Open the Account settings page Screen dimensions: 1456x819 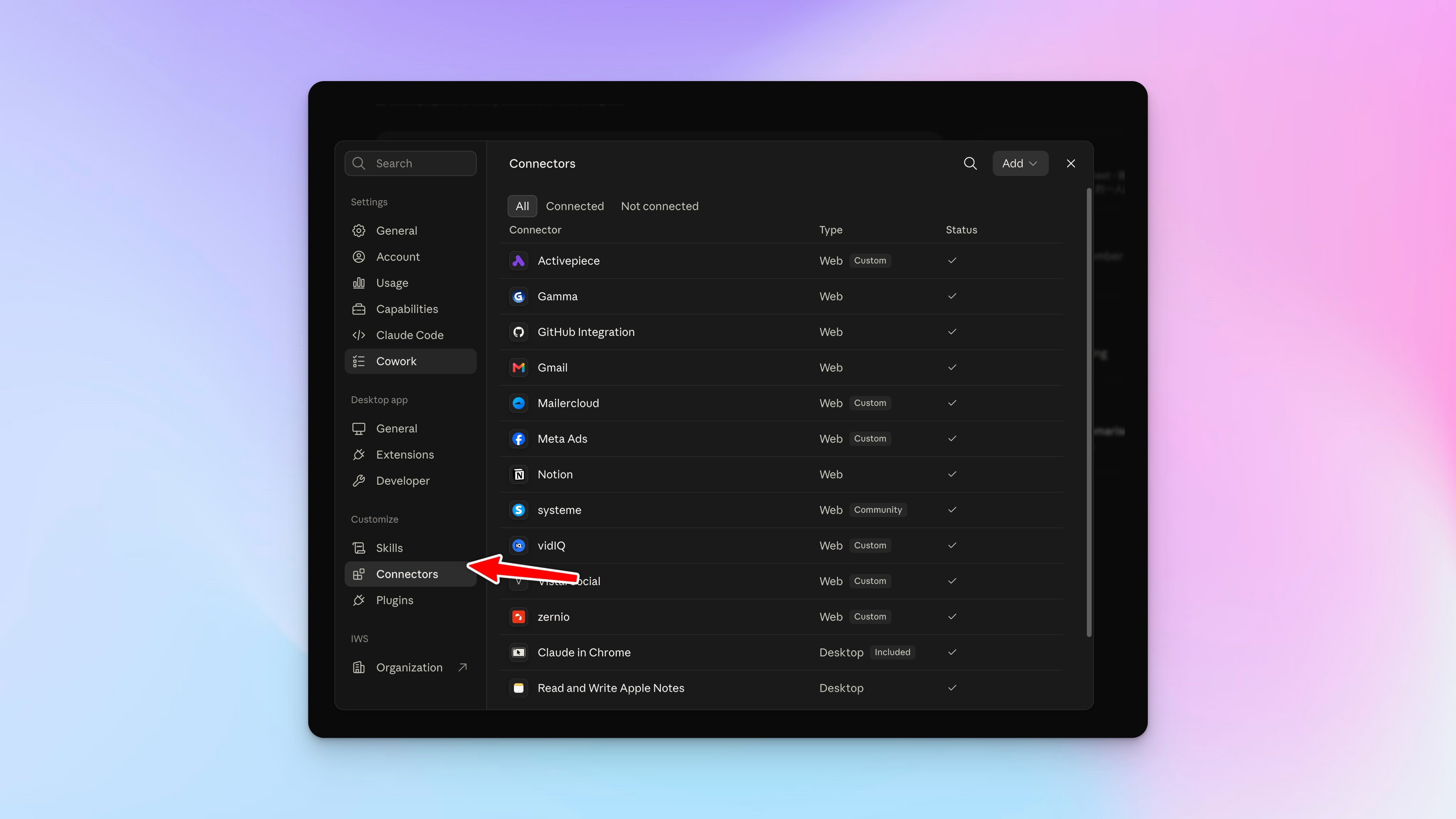point(410,257)
